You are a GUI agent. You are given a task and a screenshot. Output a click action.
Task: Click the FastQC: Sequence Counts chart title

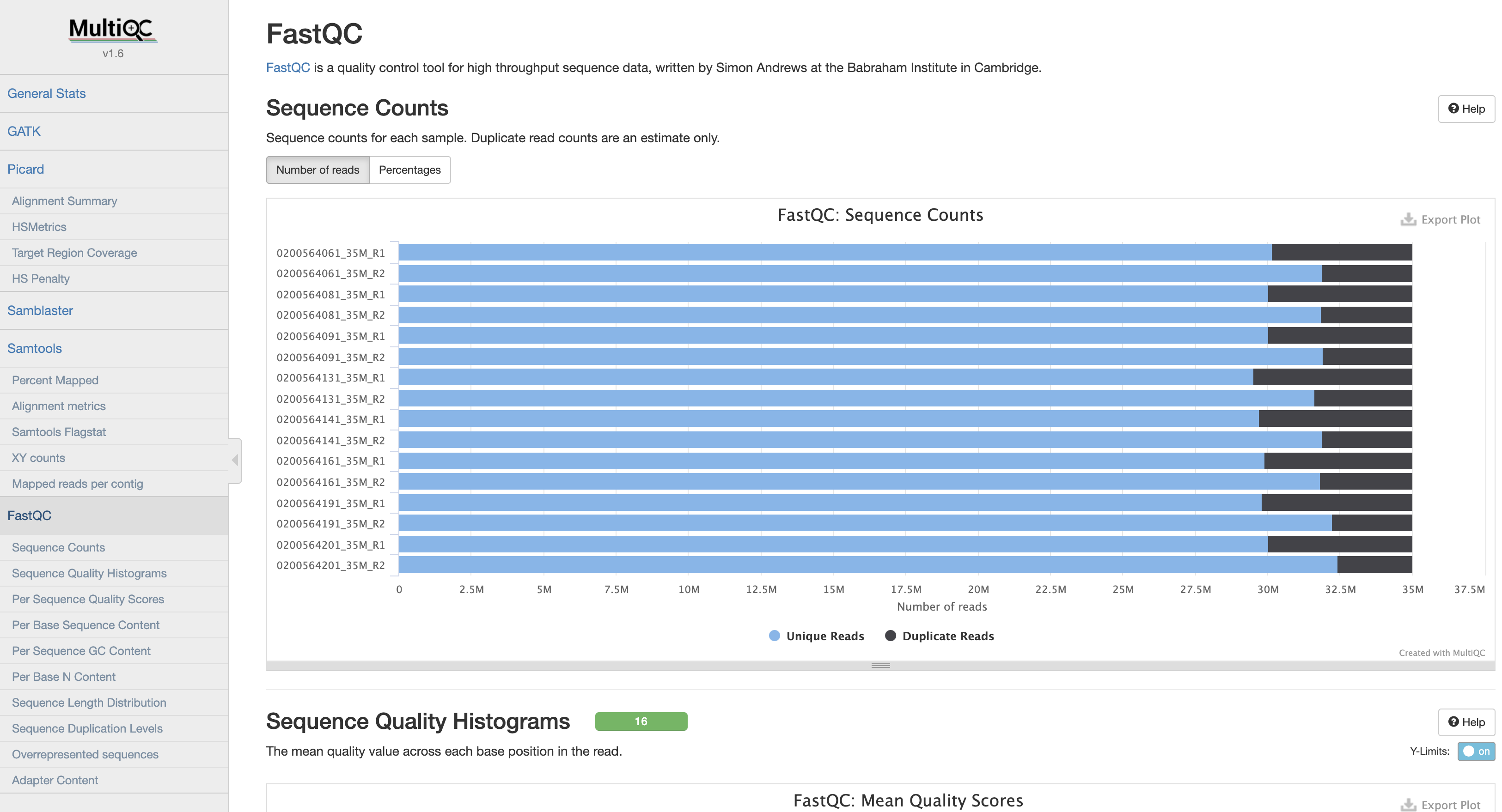[880, 215]
